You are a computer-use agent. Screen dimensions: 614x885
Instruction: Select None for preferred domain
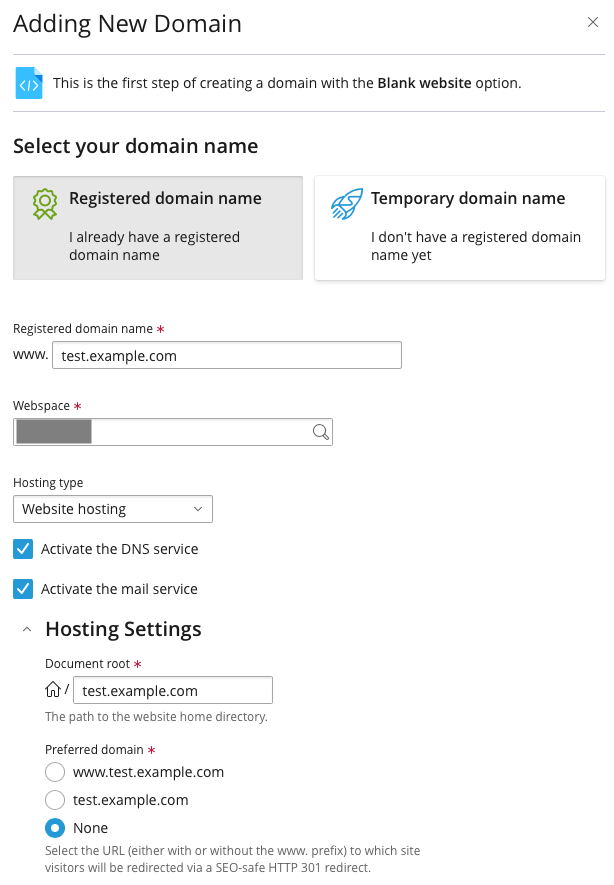[55, 828]
